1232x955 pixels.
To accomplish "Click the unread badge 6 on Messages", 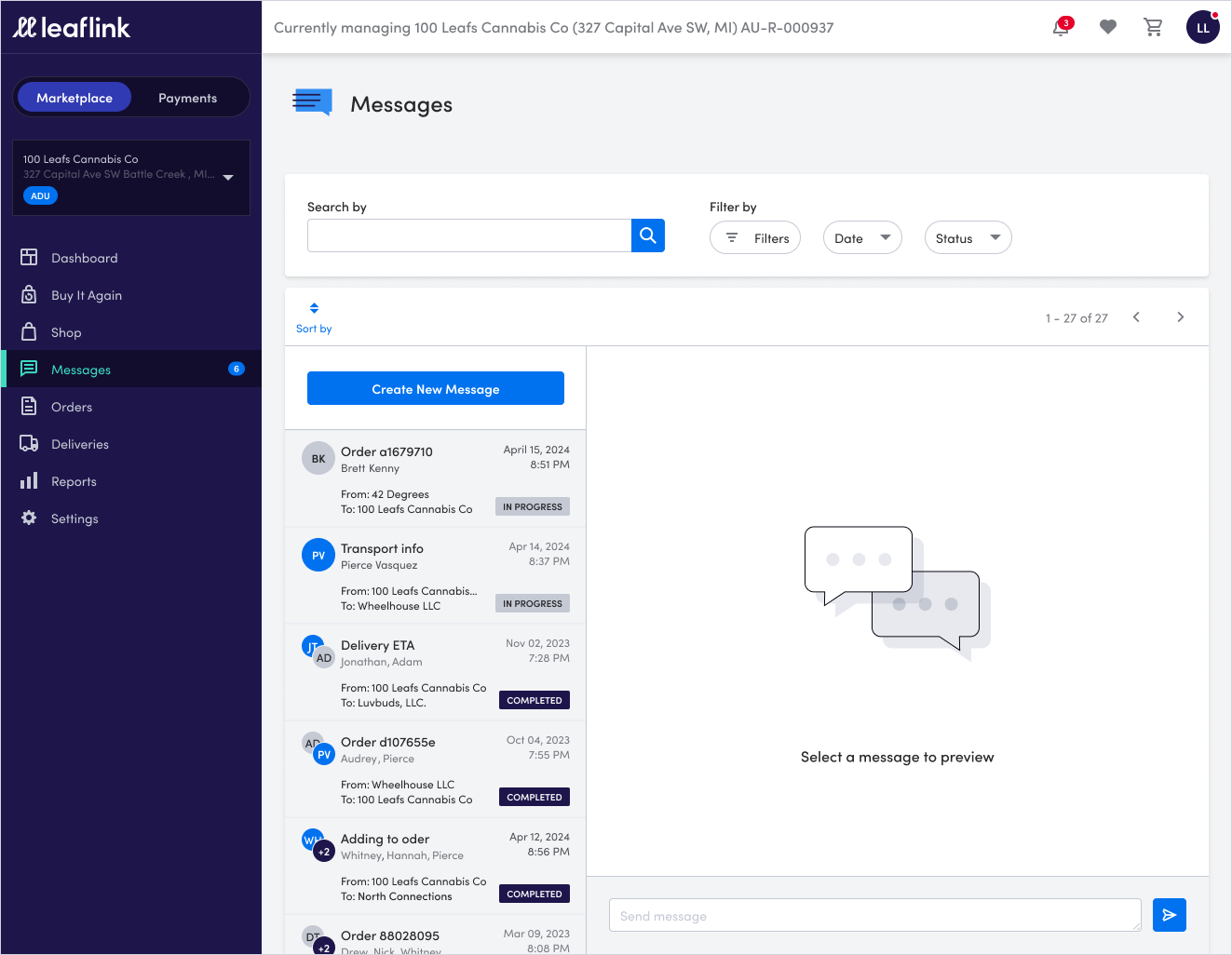I will click(237, 369).
